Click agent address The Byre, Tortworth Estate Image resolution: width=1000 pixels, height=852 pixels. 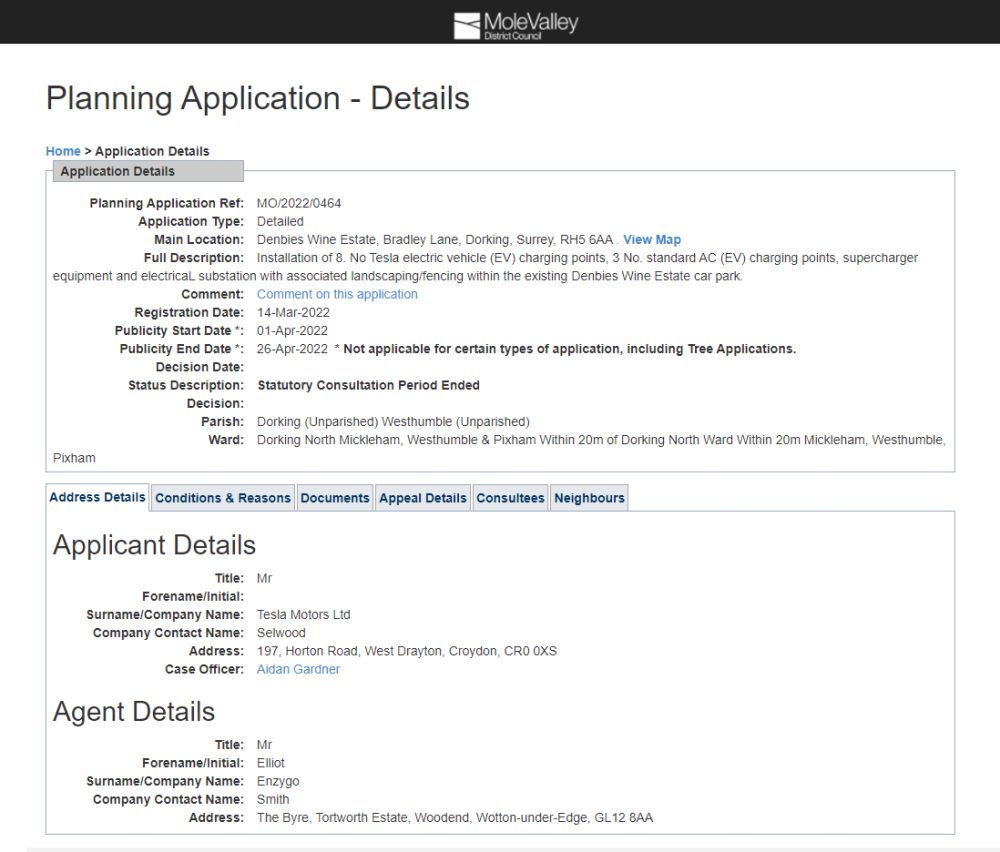(x=455, y=818)
